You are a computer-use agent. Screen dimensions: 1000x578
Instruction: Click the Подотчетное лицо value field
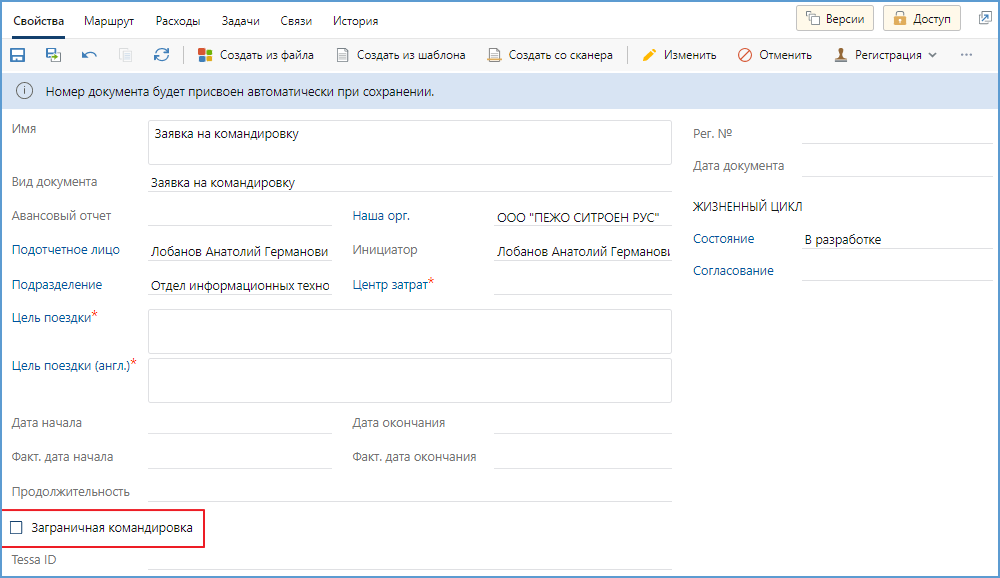tap(240, 251)
